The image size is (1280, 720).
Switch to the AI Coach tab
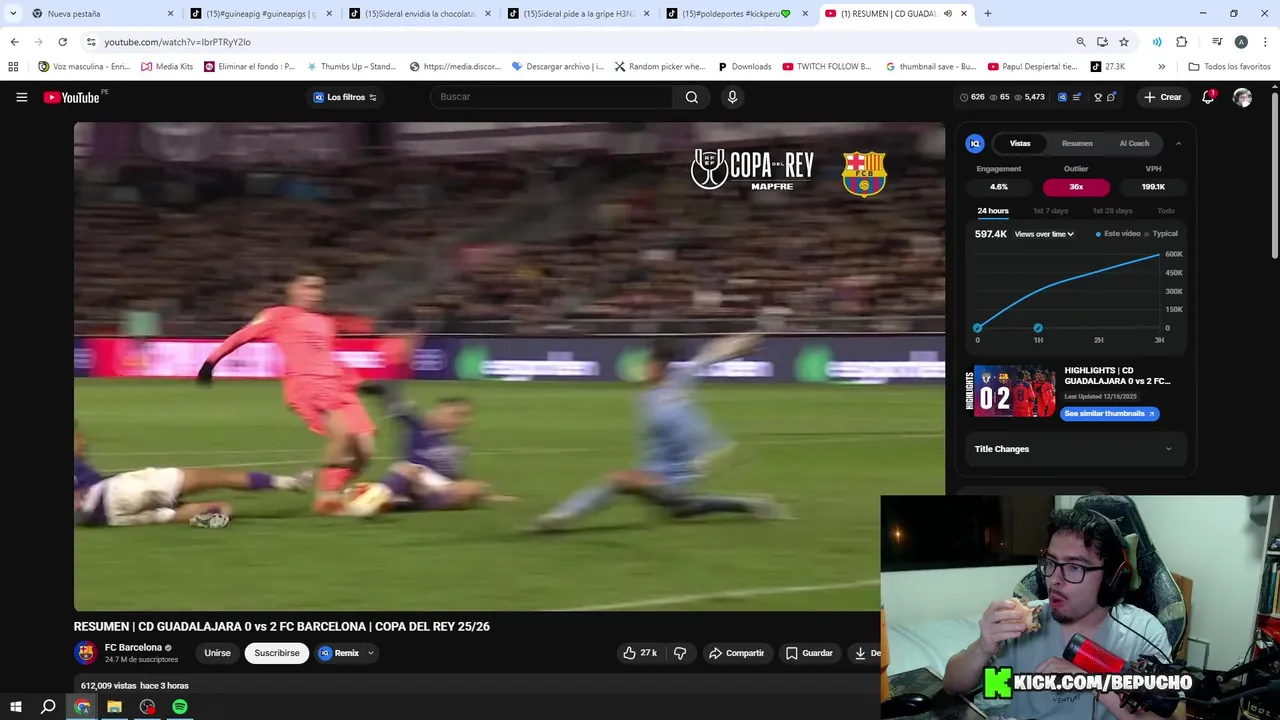[1134, 143]
